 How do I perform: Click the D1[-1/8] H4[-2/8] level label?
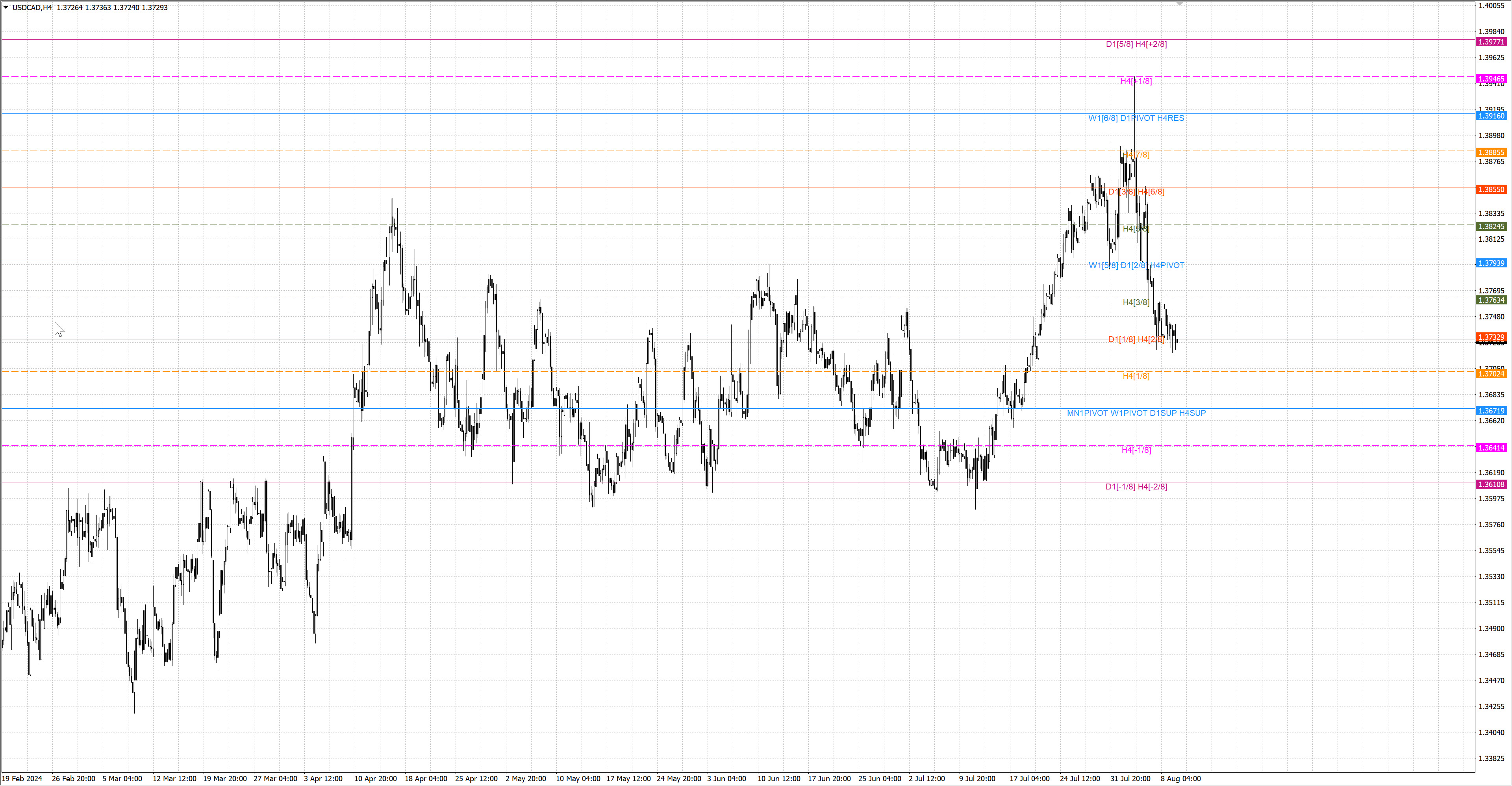[x=1136, y=487]
